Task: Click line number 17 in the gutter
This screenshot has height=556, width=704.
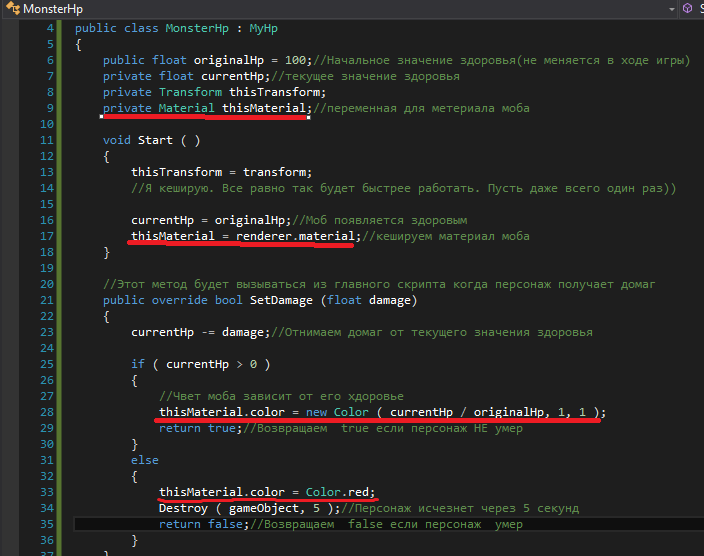Action: click(47, 236)
